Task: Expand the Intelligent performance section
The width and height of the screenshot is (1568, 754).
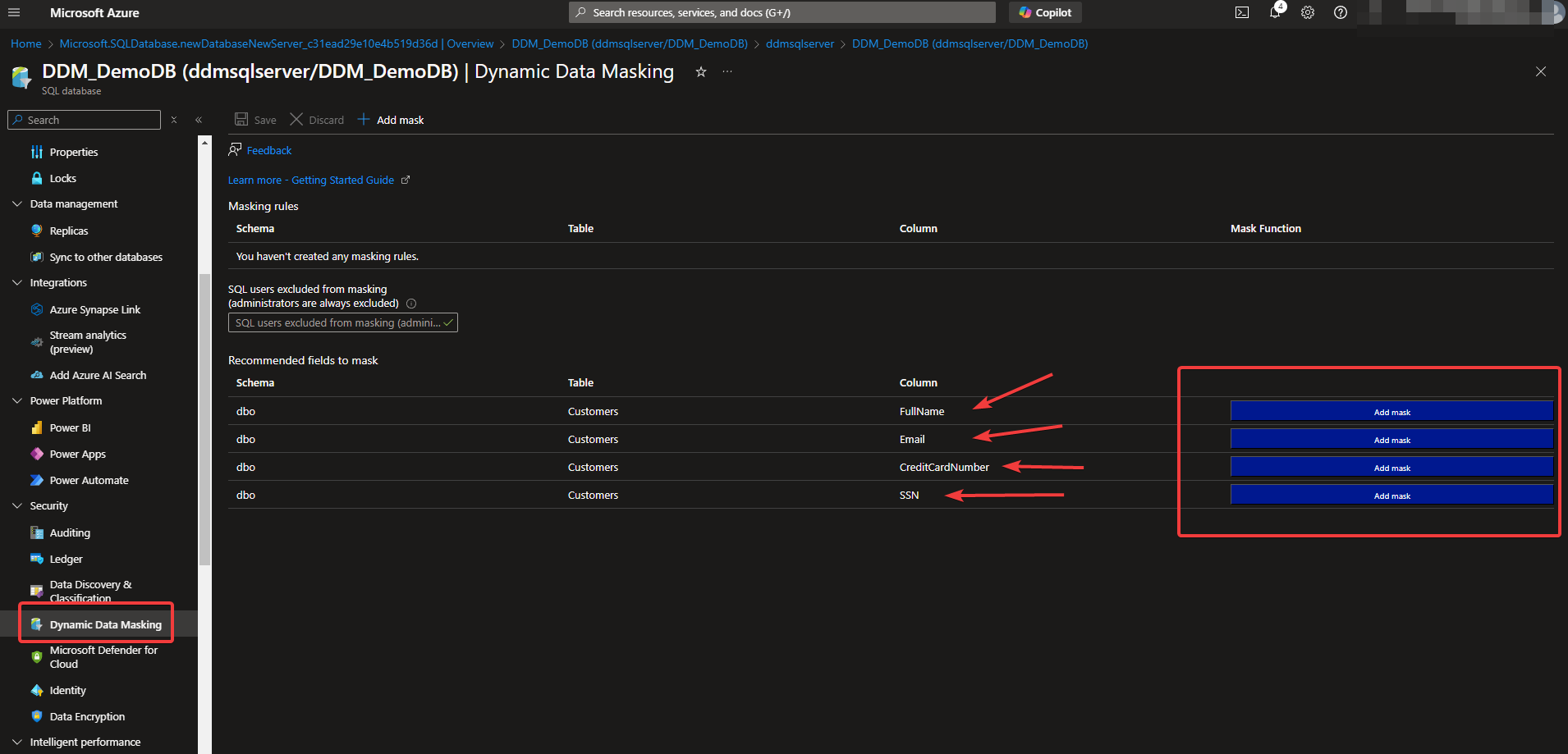Action: click(17, 742)
